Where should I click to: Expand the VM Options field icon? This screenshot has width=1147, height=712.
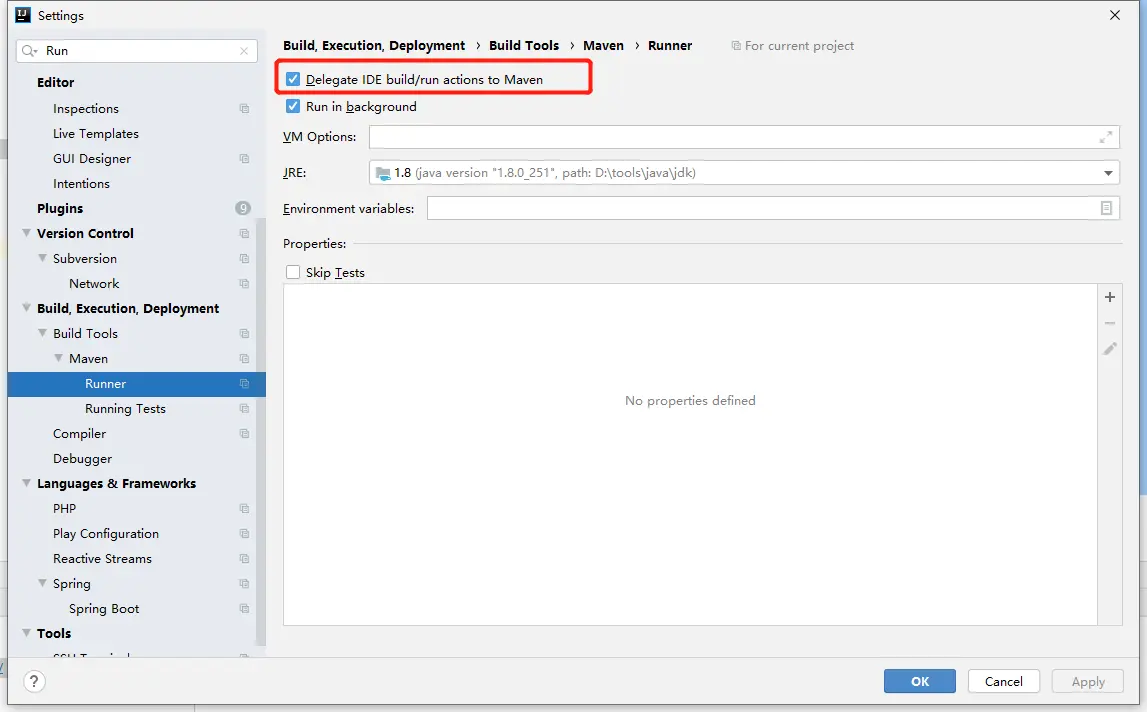[1106, 137]
